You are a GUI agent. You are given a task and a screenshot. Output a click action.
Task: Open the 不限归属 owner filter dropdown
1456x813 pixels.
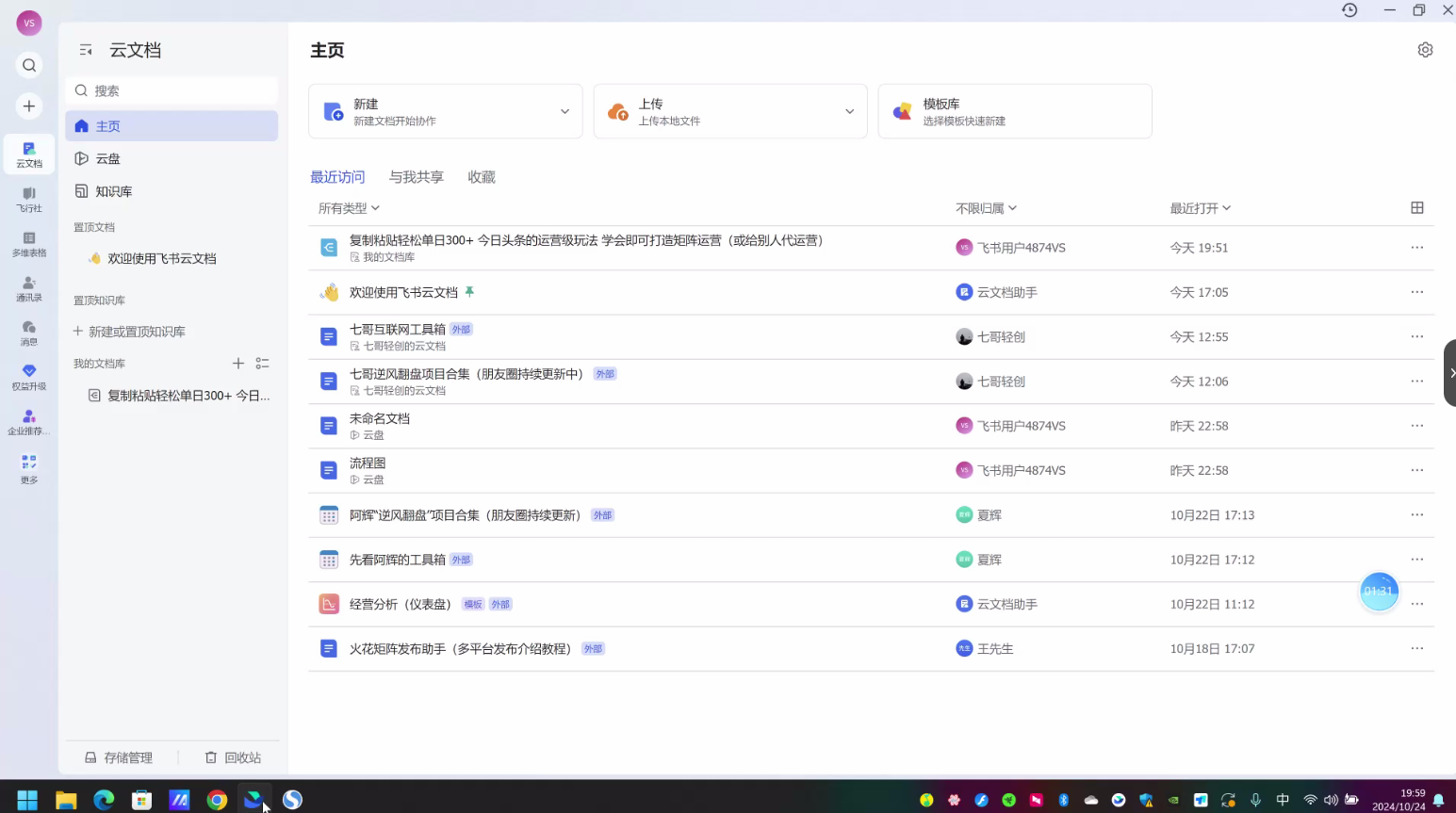coord(986,208)
